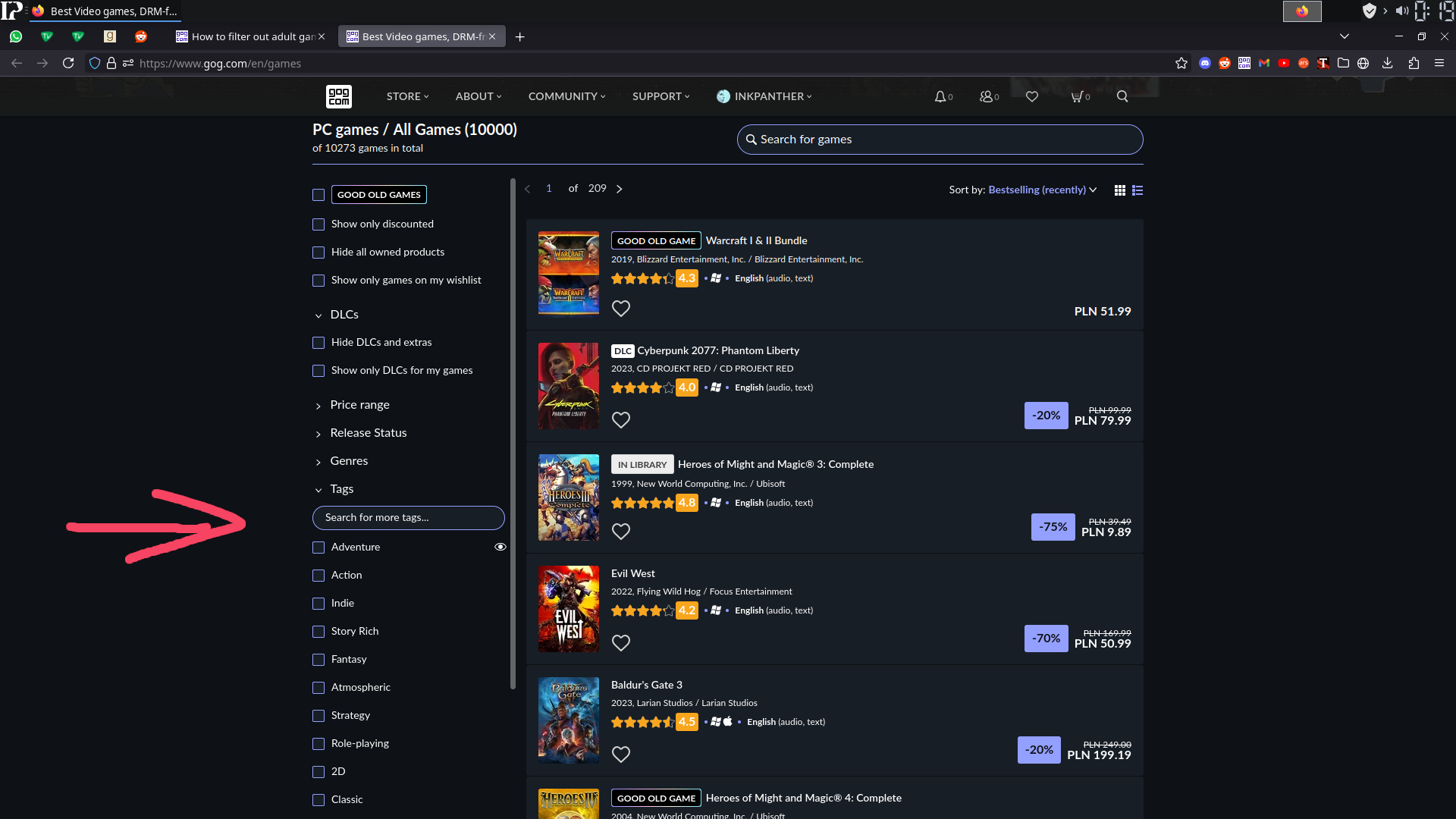Go to GOG.com home via logo
Viewport: 1456px width, 819px height.
click(339, 96)
